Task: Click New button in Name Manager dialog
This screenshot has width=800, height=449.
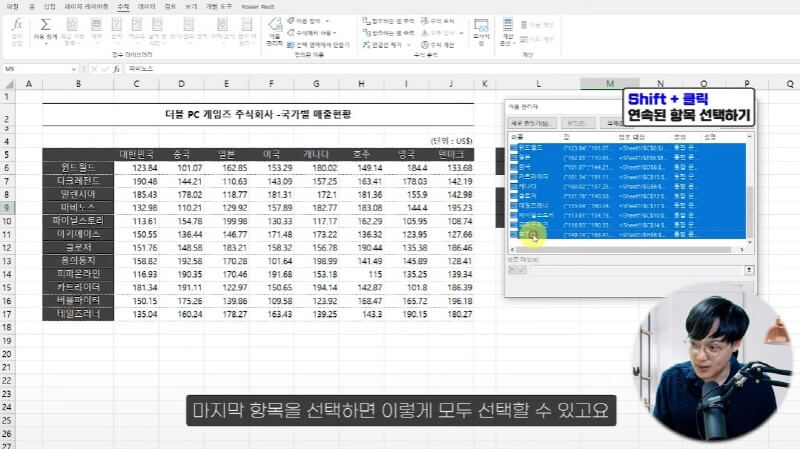Action: [532, 123]
